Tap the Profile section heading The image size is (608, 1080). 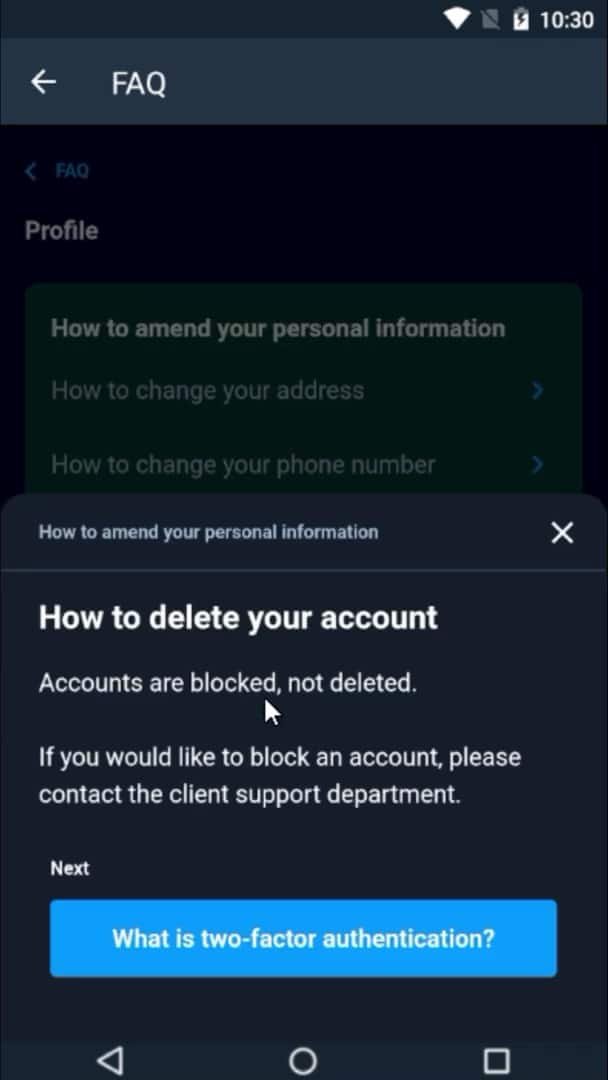point(61,230)
